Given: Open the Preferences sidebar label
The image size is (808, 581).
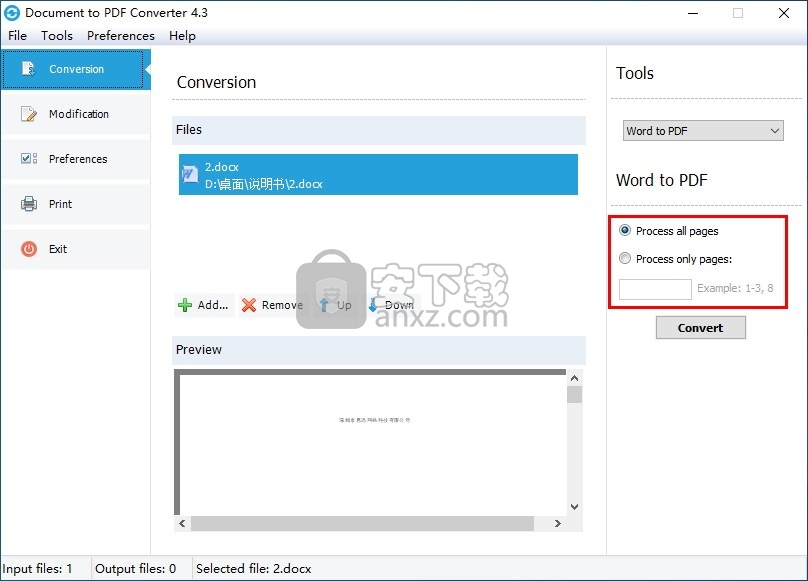Looking at the screenshot, I should point(78,159).
